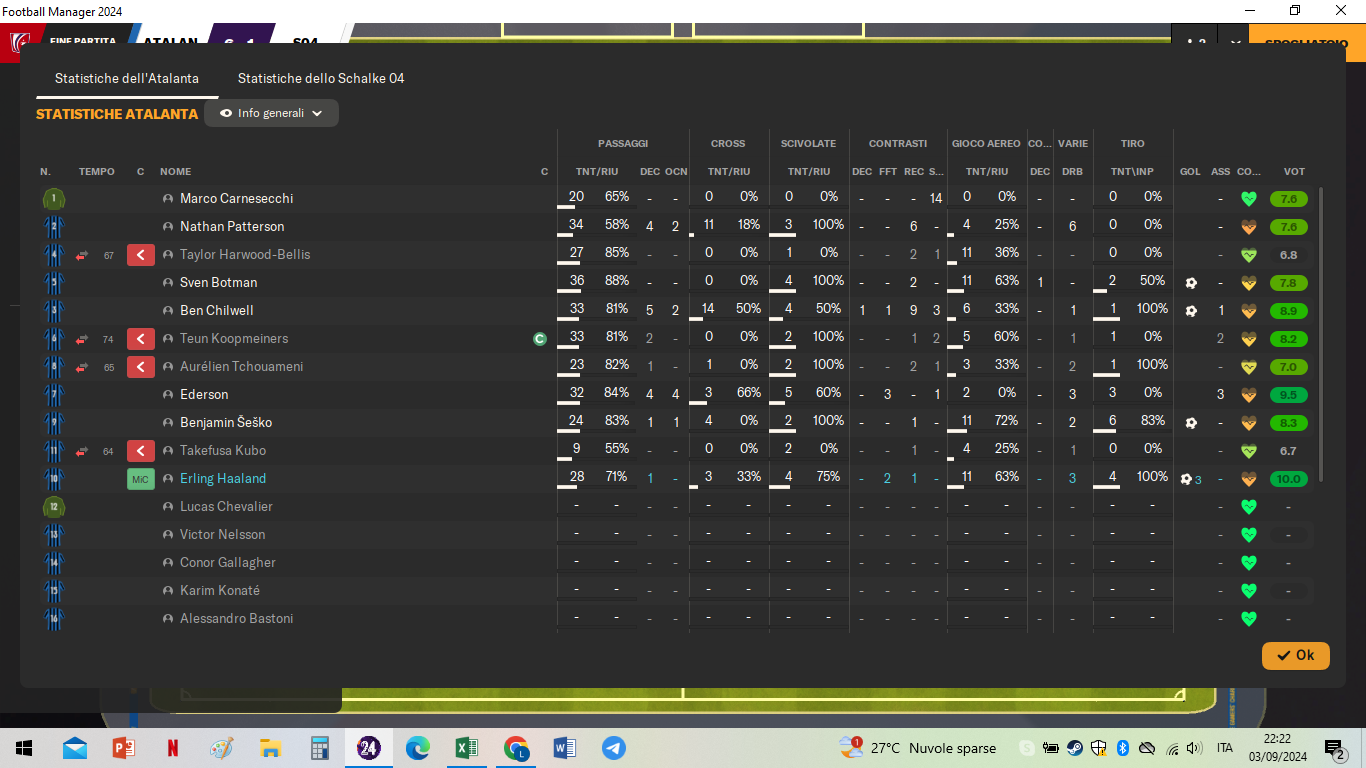This screenshot has height=768, width=1366.
Task: Open Alessandro Bastoni's player name link
Action: pos(237,618)
